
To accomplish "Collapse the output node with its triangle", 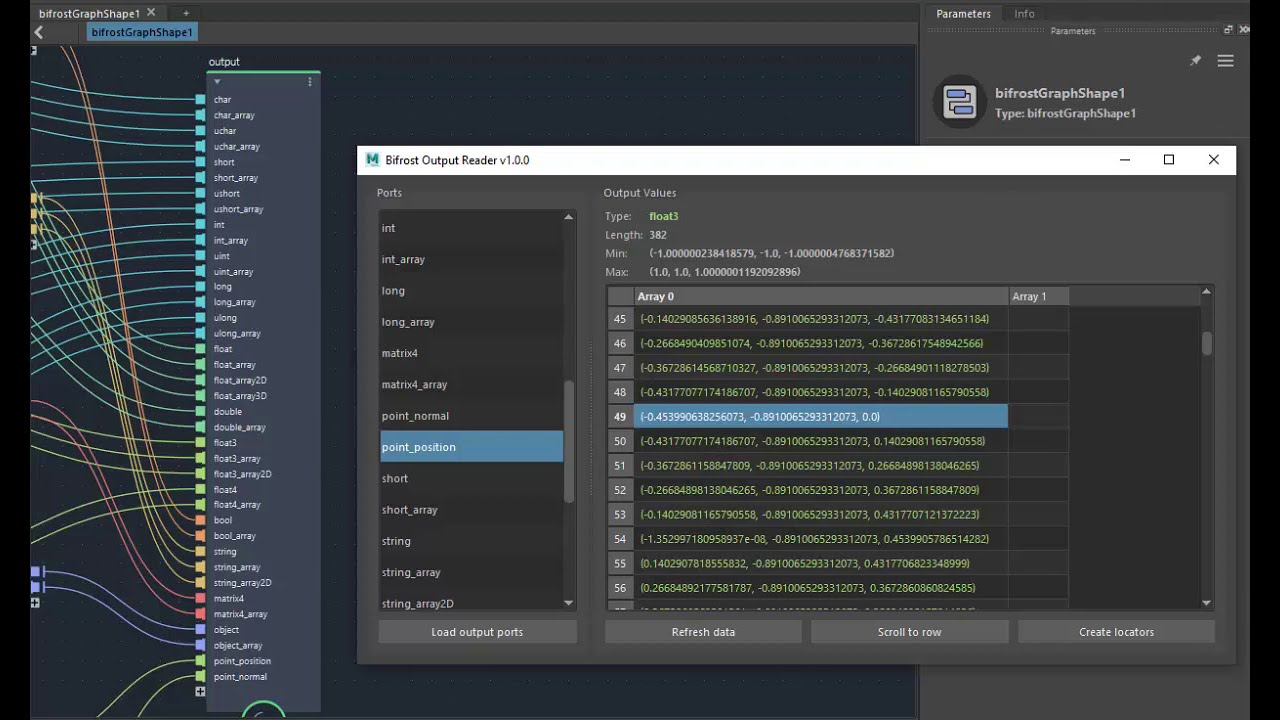I will [x=217, y=82].
